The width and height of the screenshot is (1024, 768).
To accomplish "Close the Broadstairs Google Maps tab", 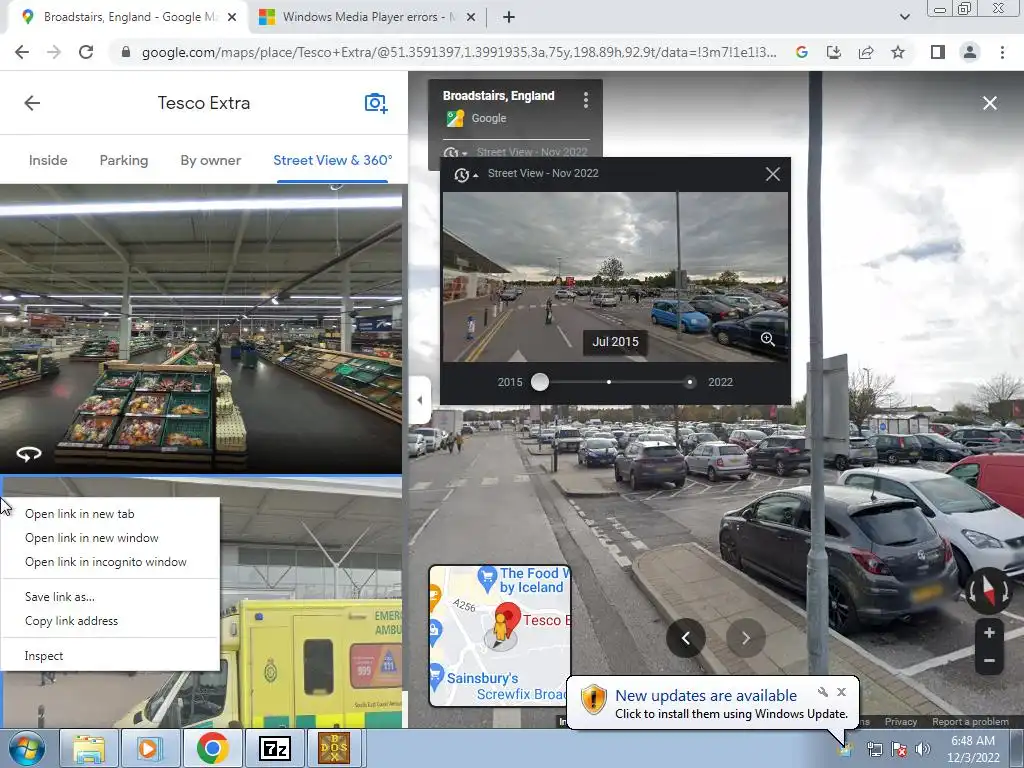I will (232, 17).
